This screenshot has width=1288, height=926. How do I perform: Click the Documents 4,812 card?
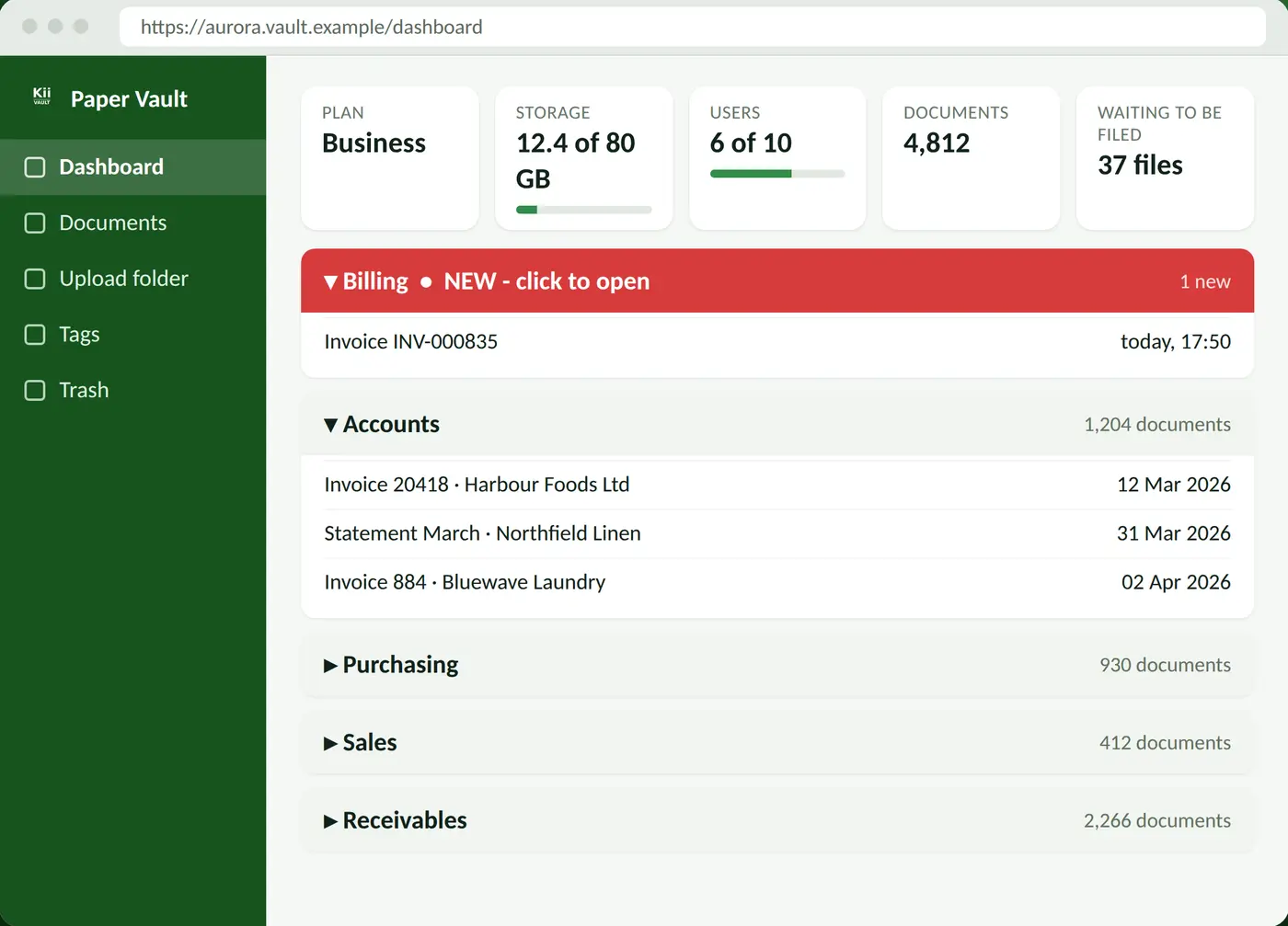pos(972,158)
